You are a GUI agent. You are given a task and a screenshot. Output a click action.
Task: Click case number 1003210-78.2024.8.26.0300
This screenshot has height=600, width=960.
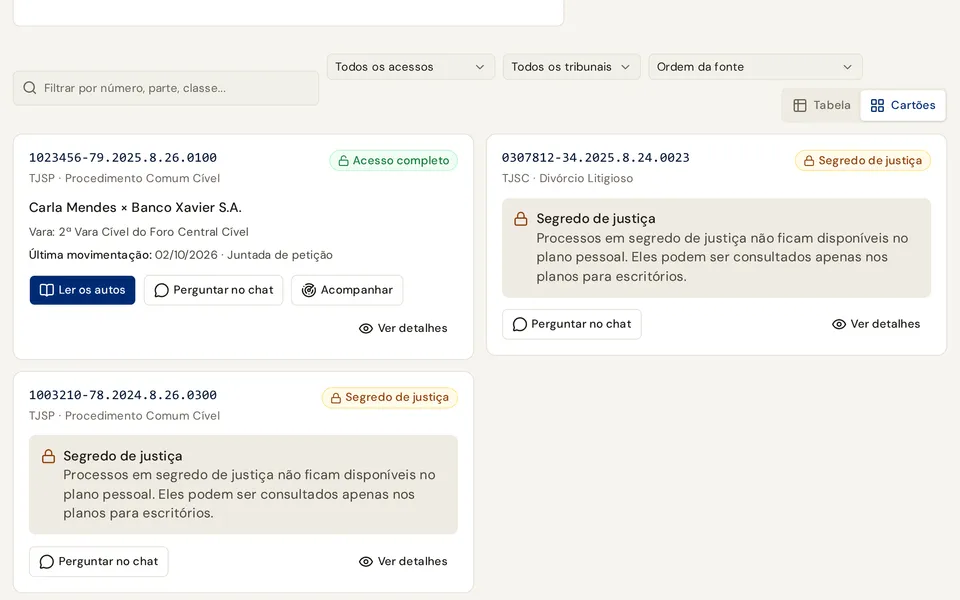tap(123, 395)
